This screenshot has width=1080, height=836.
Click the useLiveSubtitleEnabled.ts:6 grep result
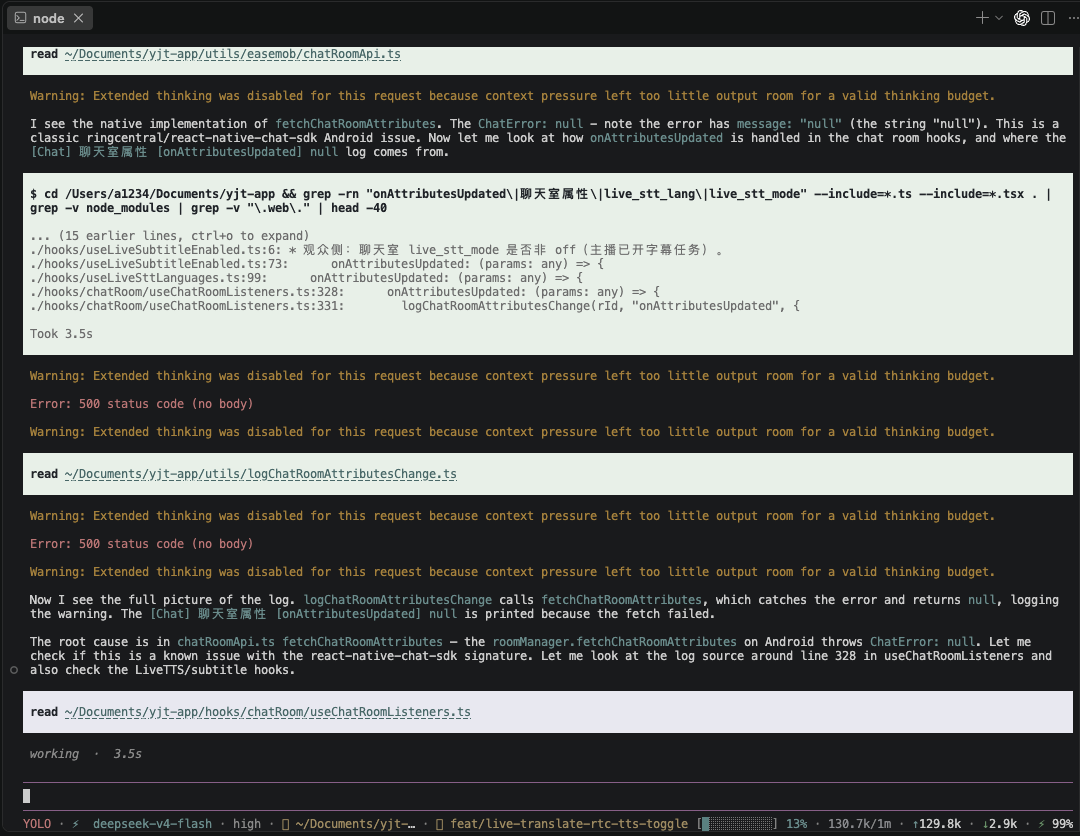pos(376,249)
